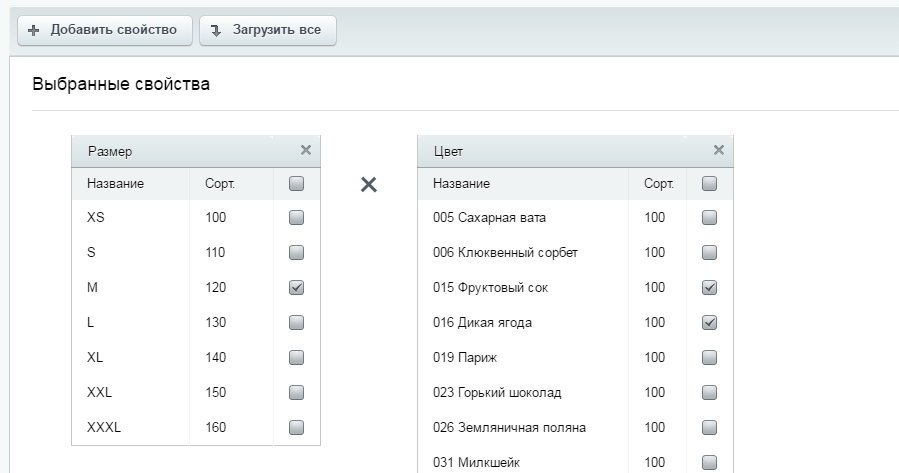Check the XXL size checkbox

point(296,393)
